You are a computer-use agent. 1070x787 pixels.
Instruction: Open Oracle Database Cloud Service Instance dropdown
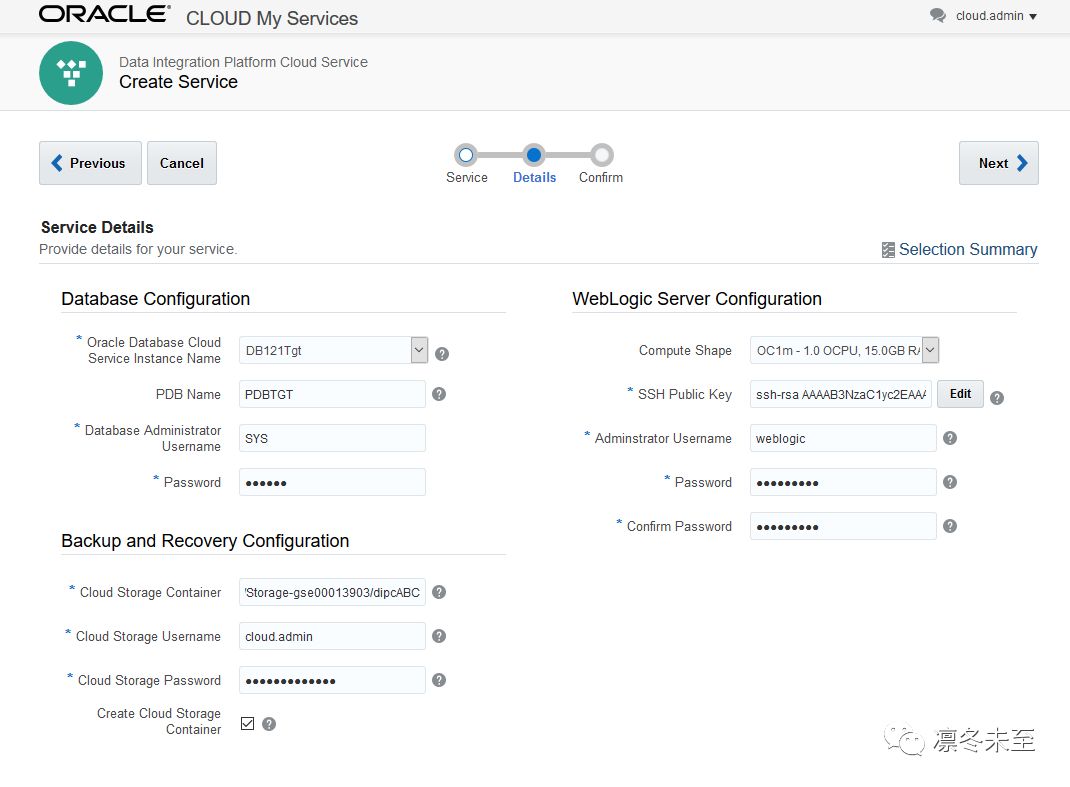pyautogui.click(x=419, y=350)
